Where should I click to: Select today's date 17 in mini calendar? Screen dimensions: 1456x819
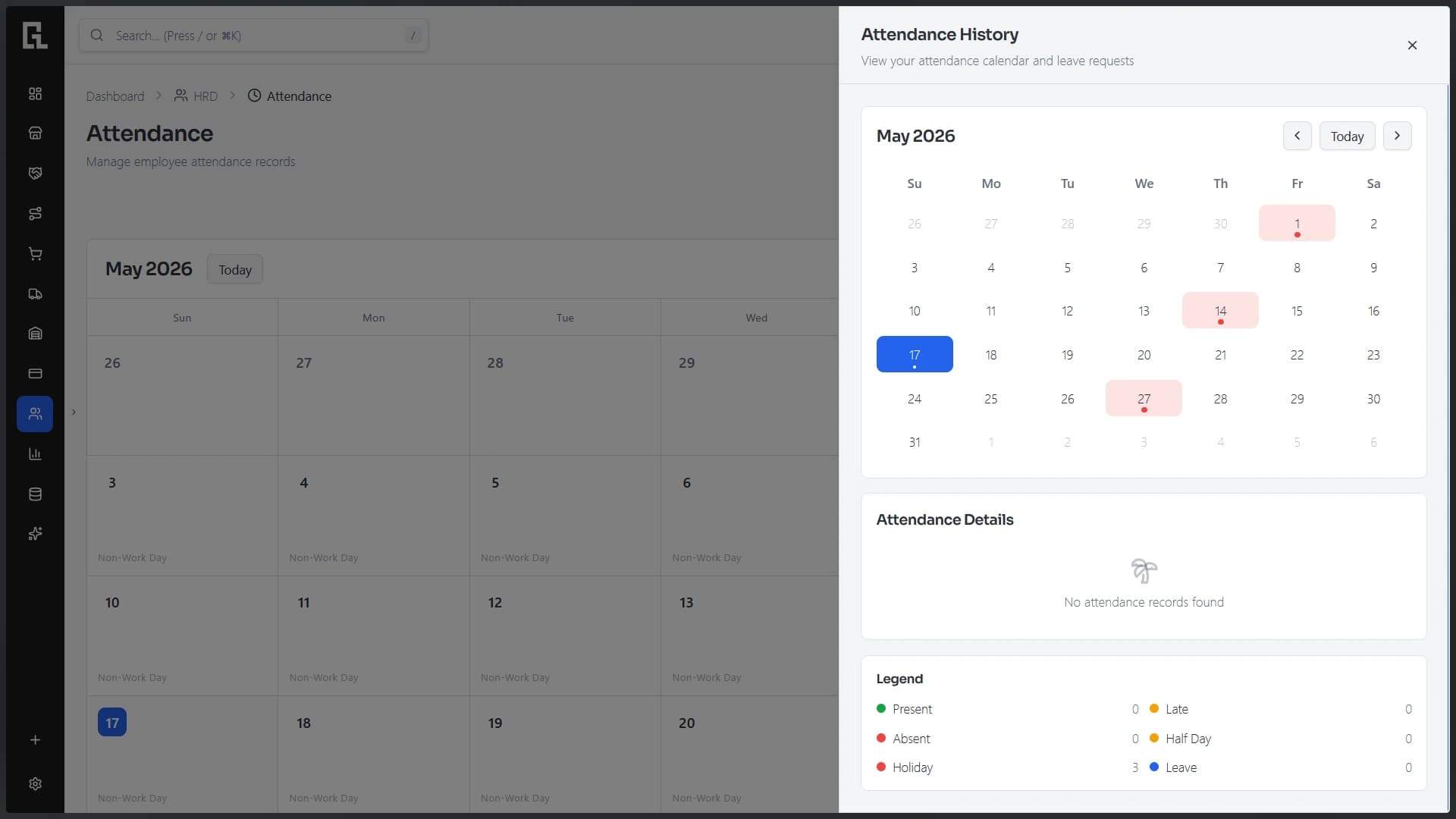(x=915, y=355)
